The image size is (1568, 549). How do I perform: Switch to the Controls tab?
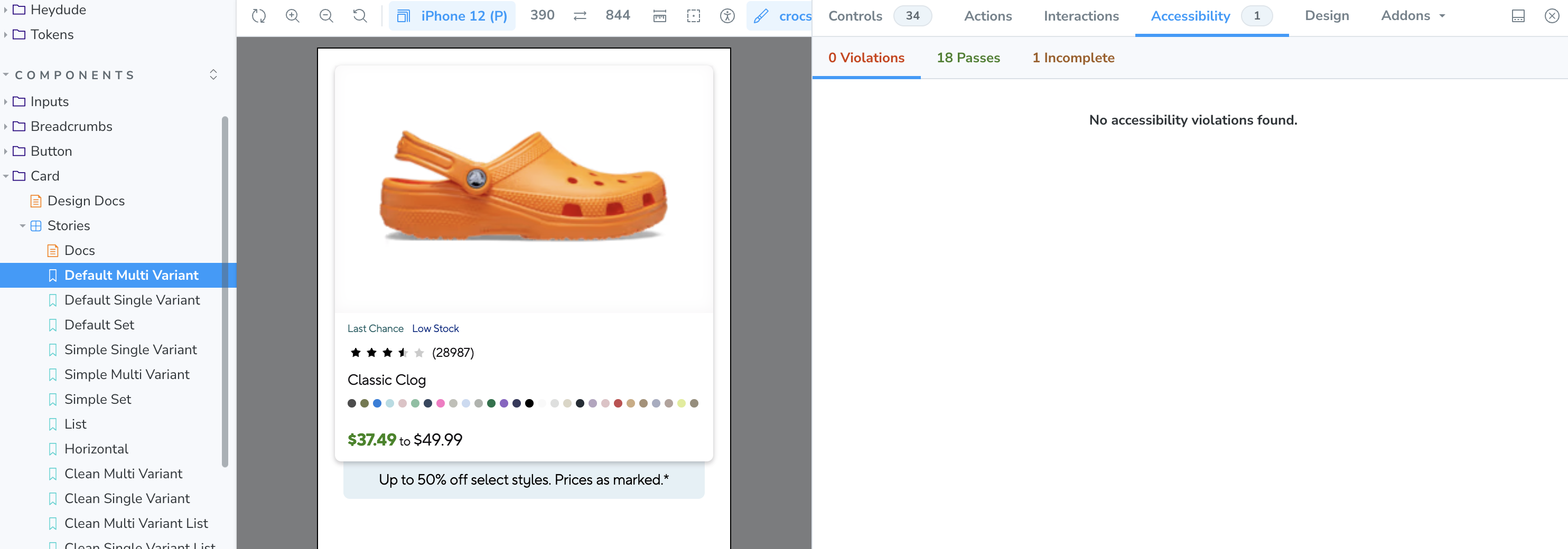click(855, 16)
